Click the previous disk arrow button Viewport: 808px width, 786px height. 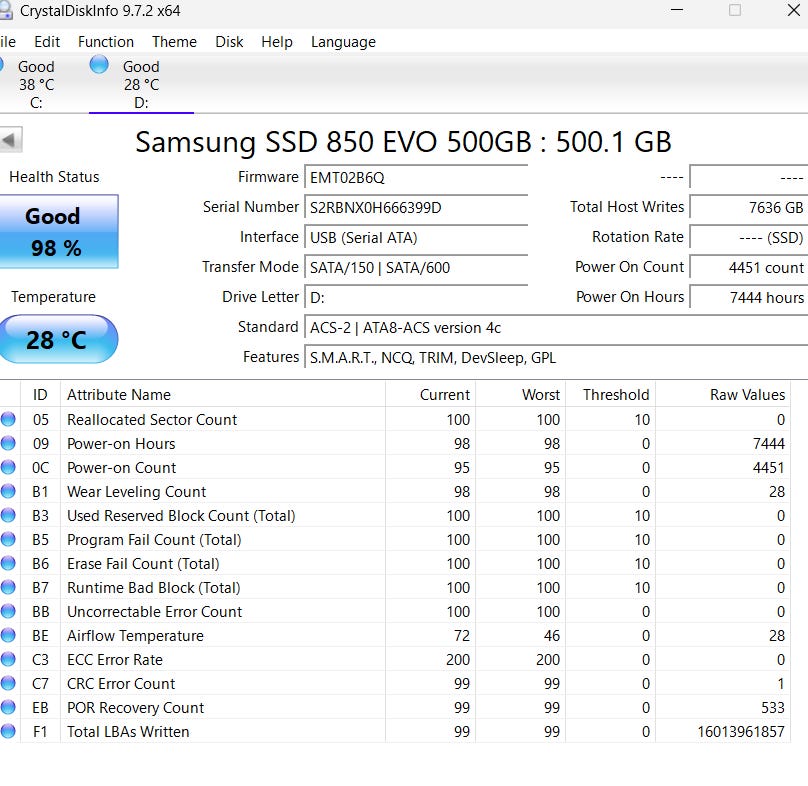[x=10, y=140]
